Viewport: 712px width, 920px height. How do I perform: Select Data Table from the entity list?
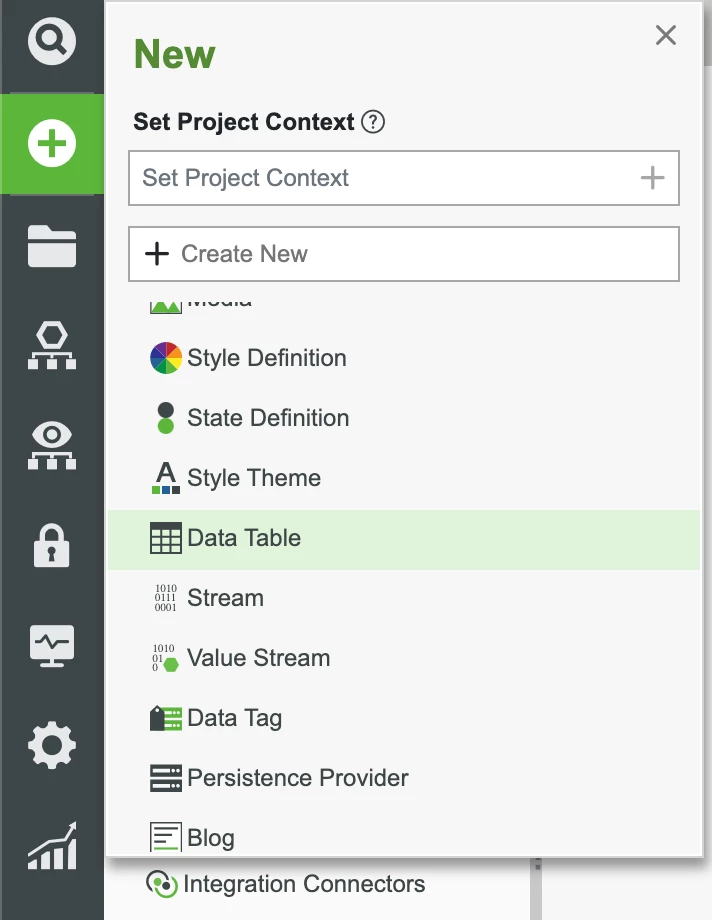(x=244, y=537)
